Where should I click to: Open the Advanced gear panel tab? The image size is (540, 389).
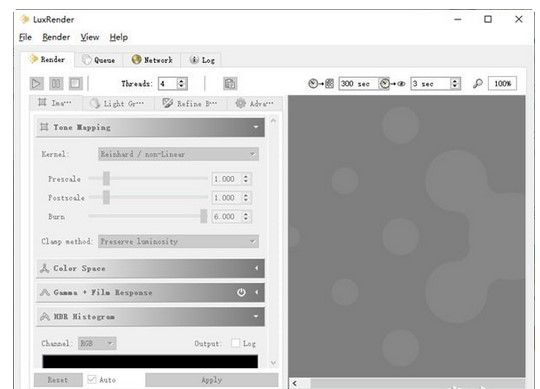click(x=255, y=103)
